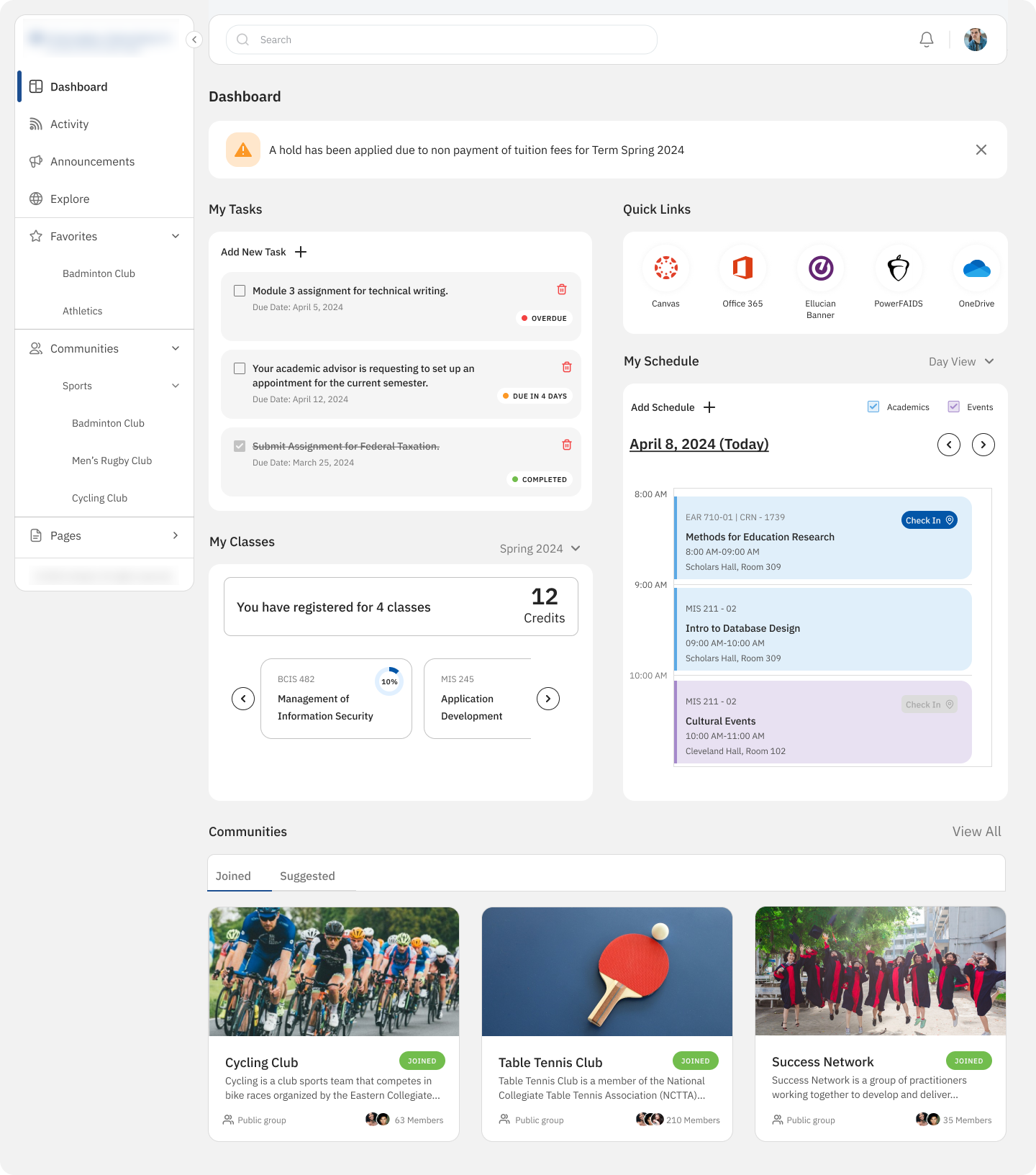Image resolution: width=1036 pixels, height=1175 pixels.
Task: Open Badminton Club under Favorites
Action: (99, 273)
